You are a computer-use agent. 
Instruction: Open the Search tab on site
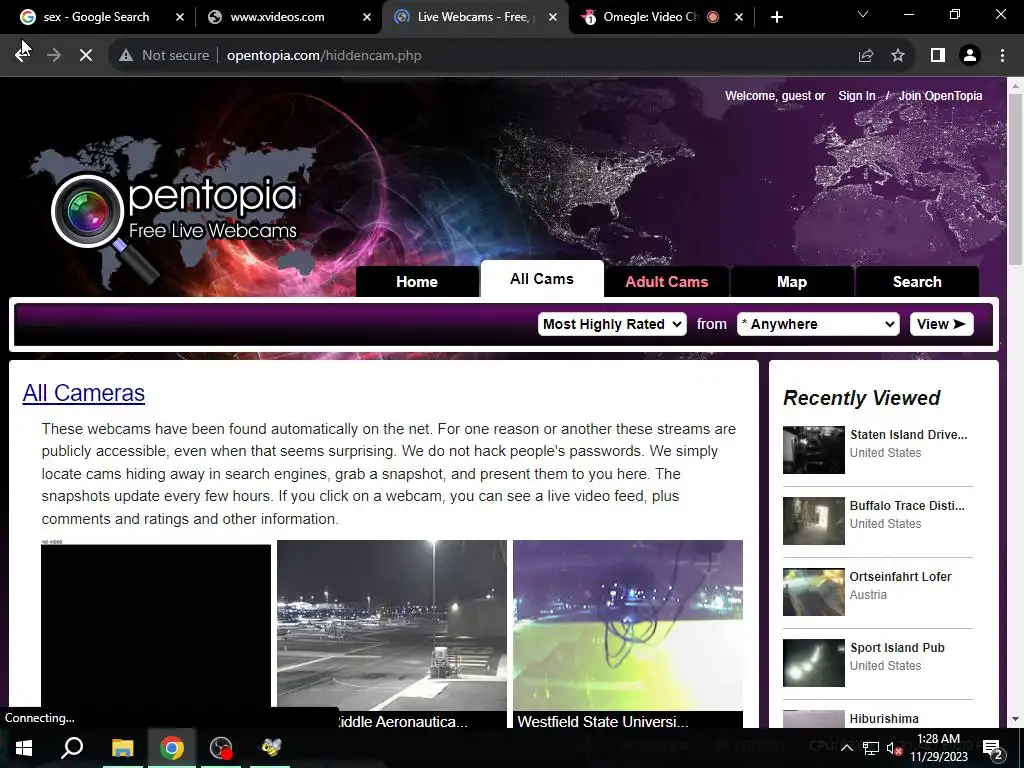pos(917,281)
